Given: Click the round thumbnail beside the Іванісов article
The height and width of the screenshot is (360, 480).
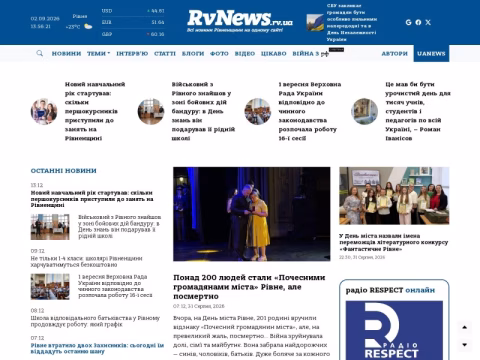Looking at the screenshot, I should click(365, 111).
